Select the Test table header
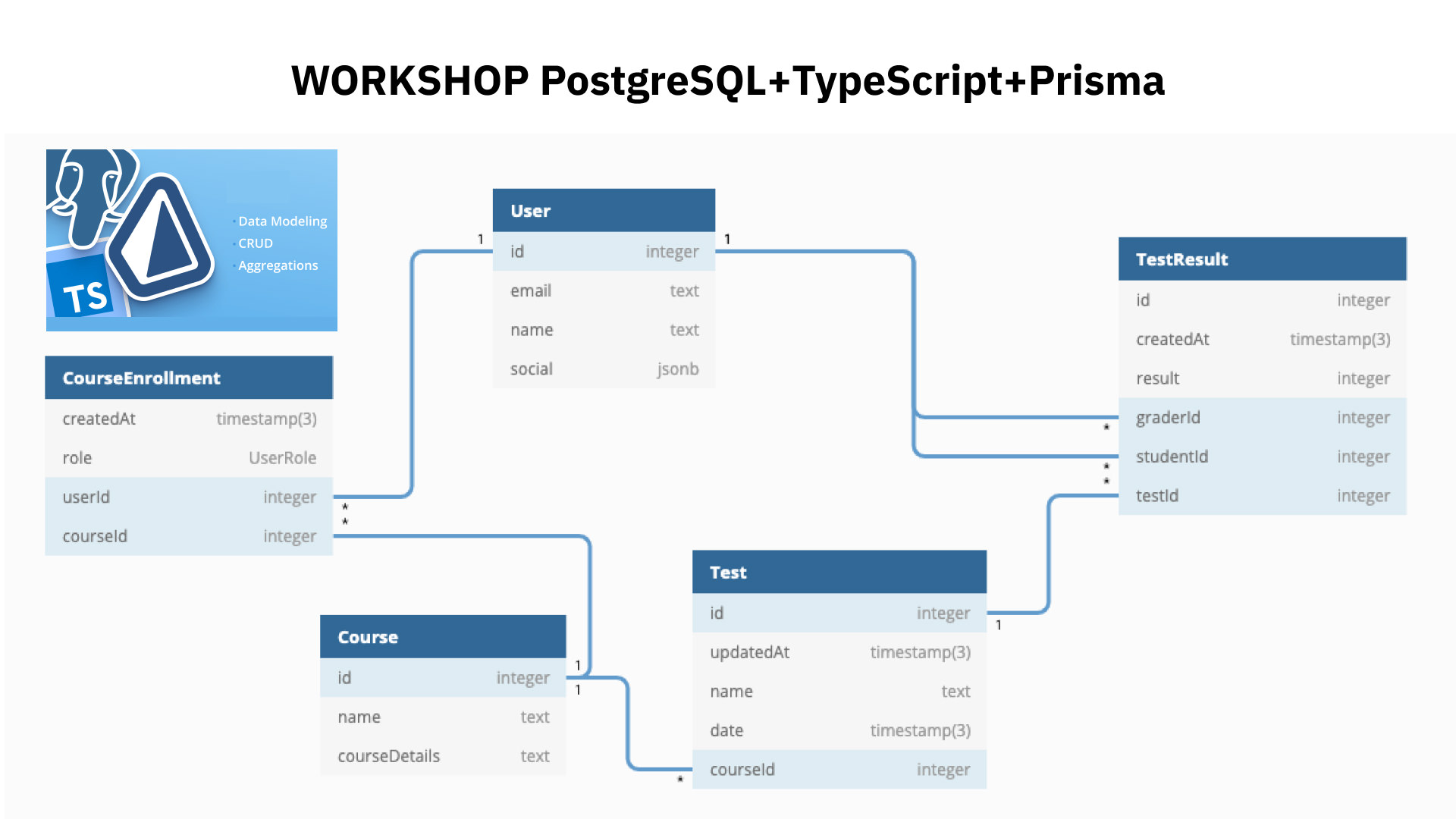Screen dimensions: 1456x819 (x=839, y=572)
